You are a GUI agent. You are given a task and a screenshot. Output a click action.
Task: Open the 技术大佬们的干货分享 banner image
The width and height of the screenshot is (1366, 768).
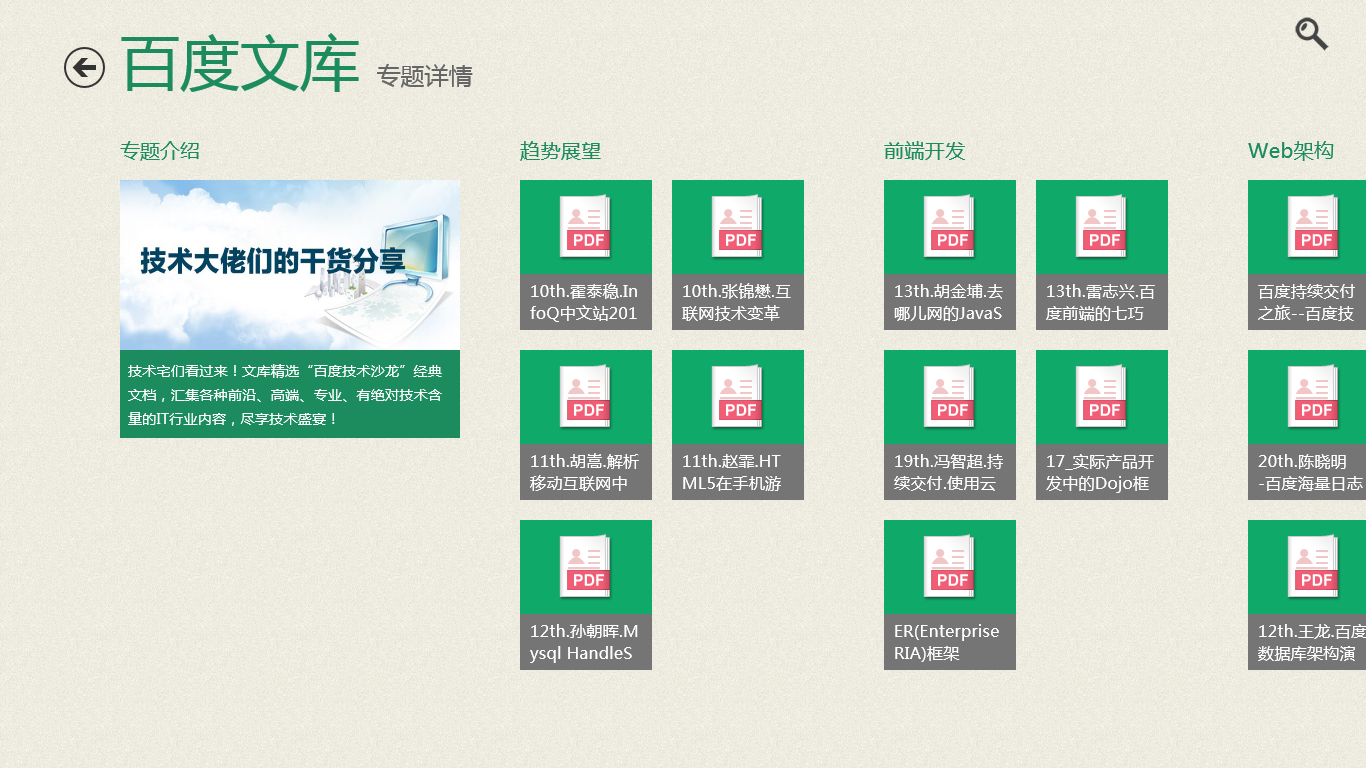tap(290, 265)
